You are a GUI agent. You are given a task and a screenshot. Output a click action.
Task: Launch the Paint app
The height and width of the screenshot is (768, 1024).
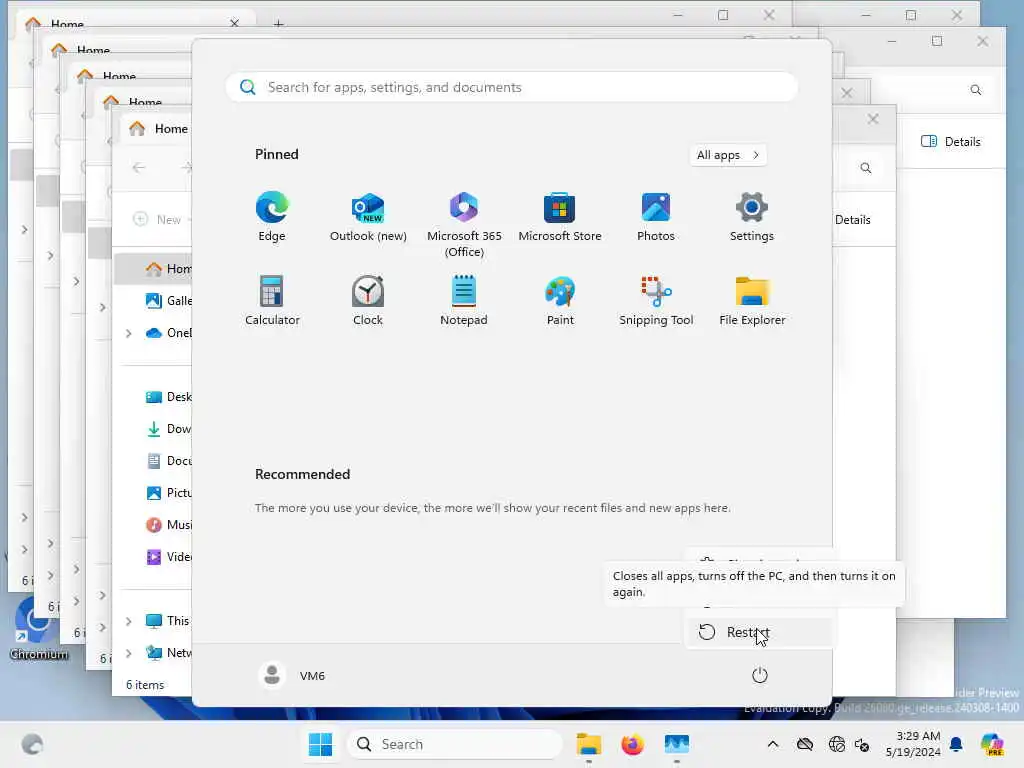tap(560, 300)
